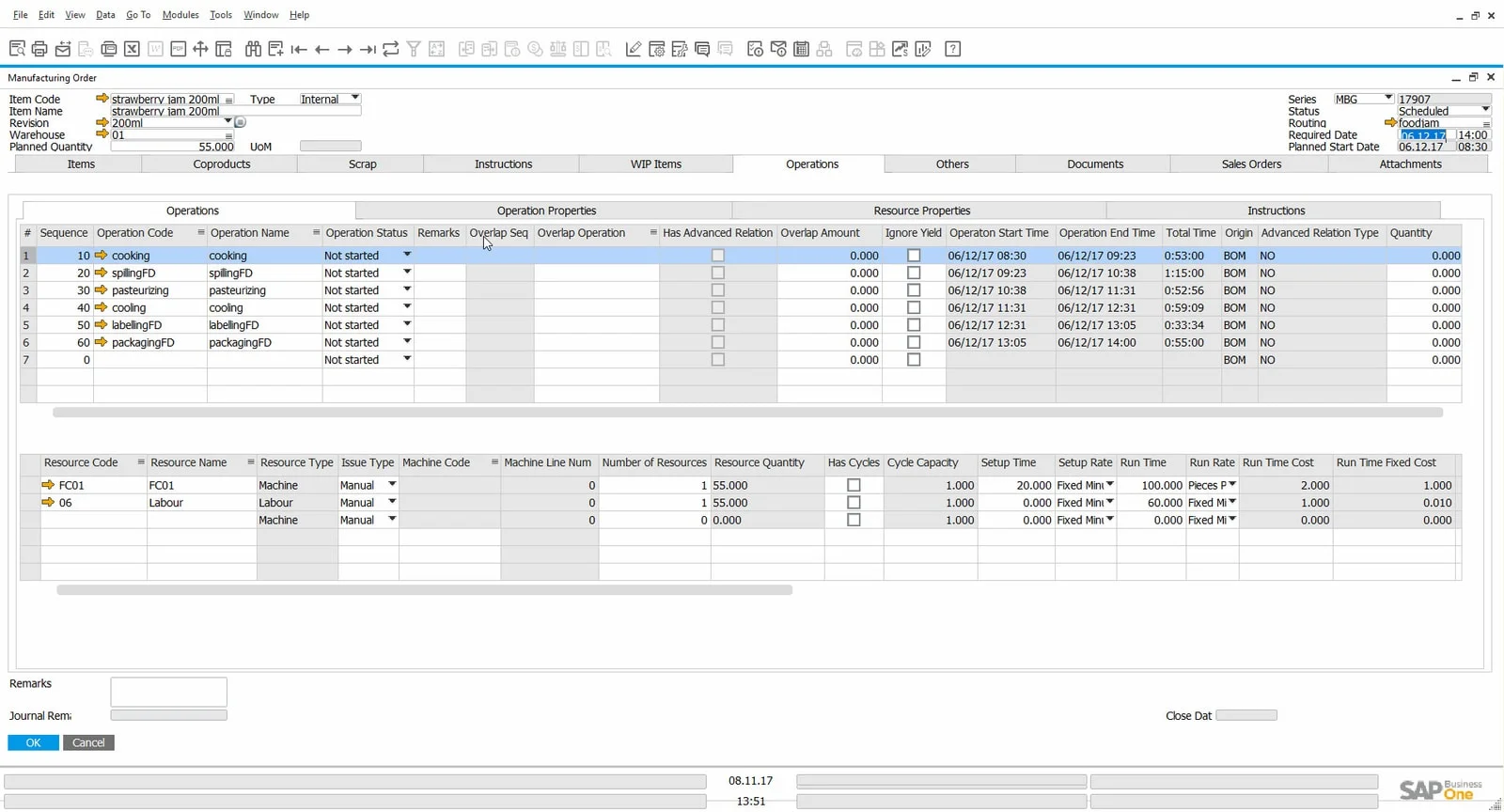Go to Next Record arrow icon

coord(345,49)
